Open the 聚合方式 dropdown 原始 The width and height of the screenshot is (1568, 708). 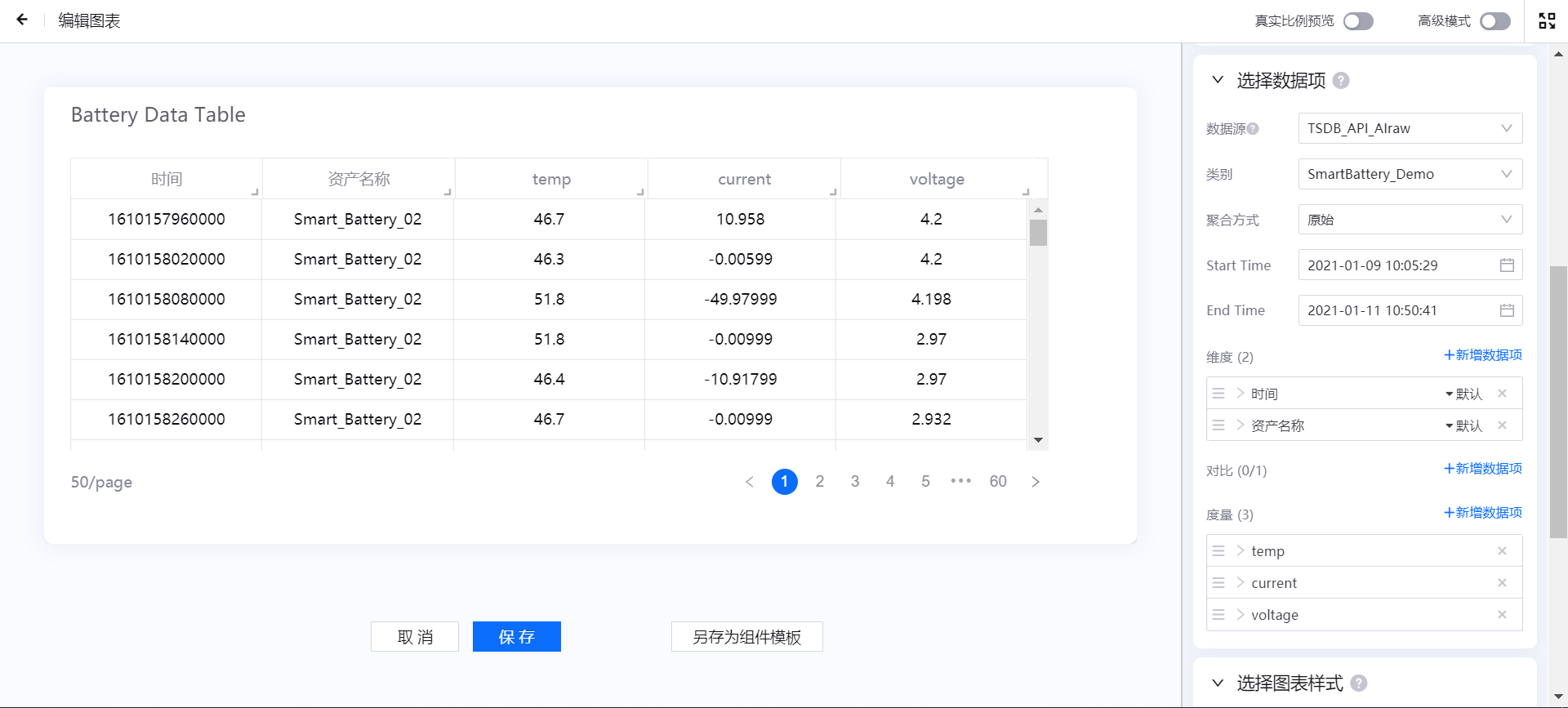[1410, 220]
